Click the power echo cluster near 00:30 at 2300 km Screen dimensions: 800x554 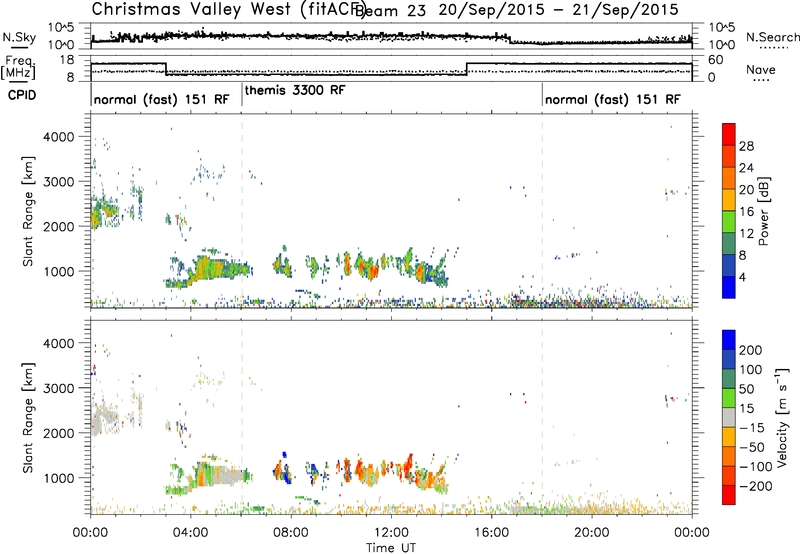click(105, 210)
